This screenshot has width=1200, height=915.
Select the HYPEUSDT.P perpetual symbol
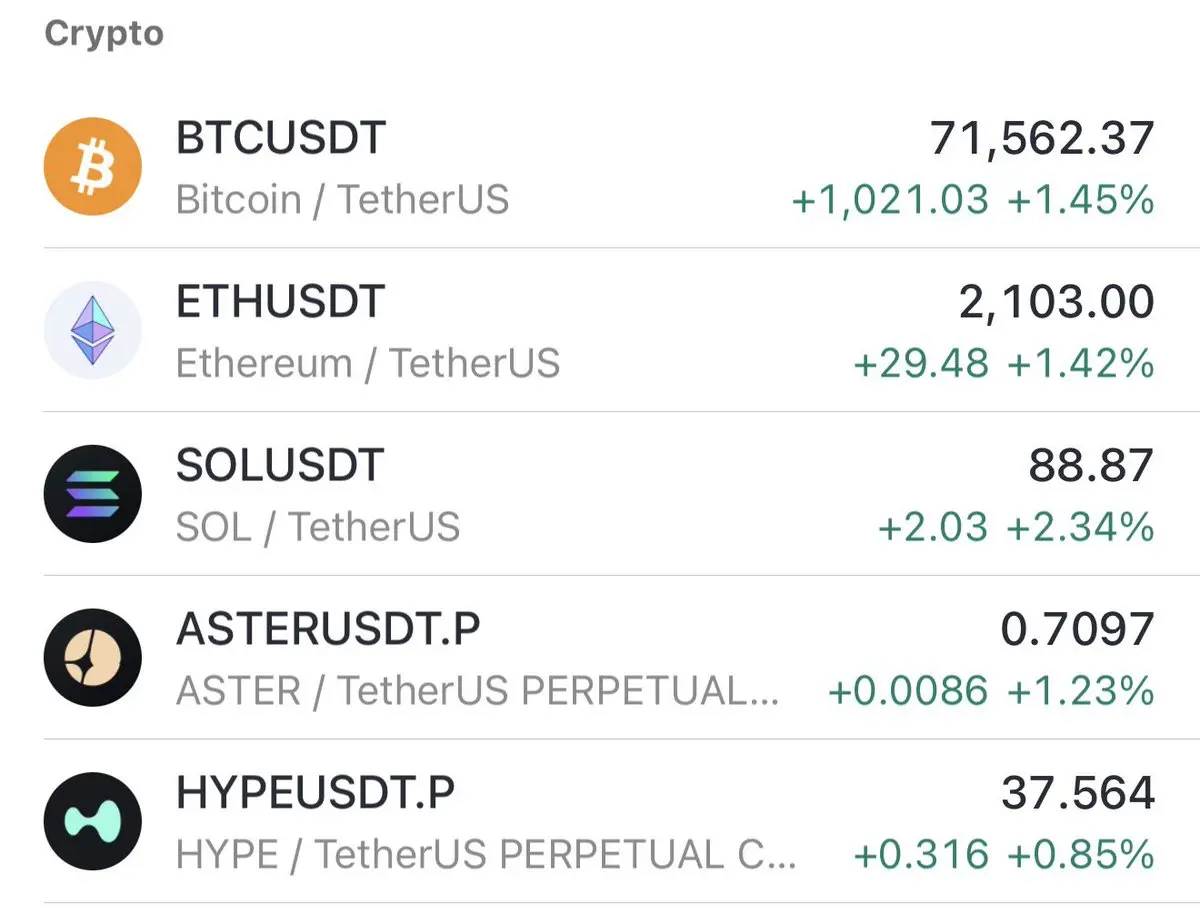316,793
